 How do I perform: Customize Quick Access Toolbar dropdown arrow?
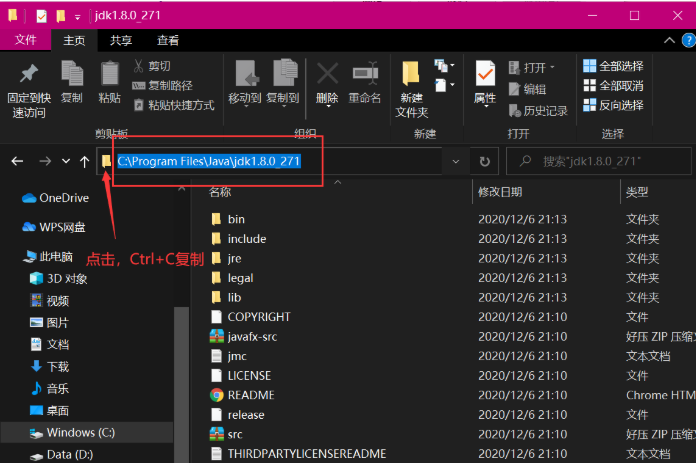[78, 17]
